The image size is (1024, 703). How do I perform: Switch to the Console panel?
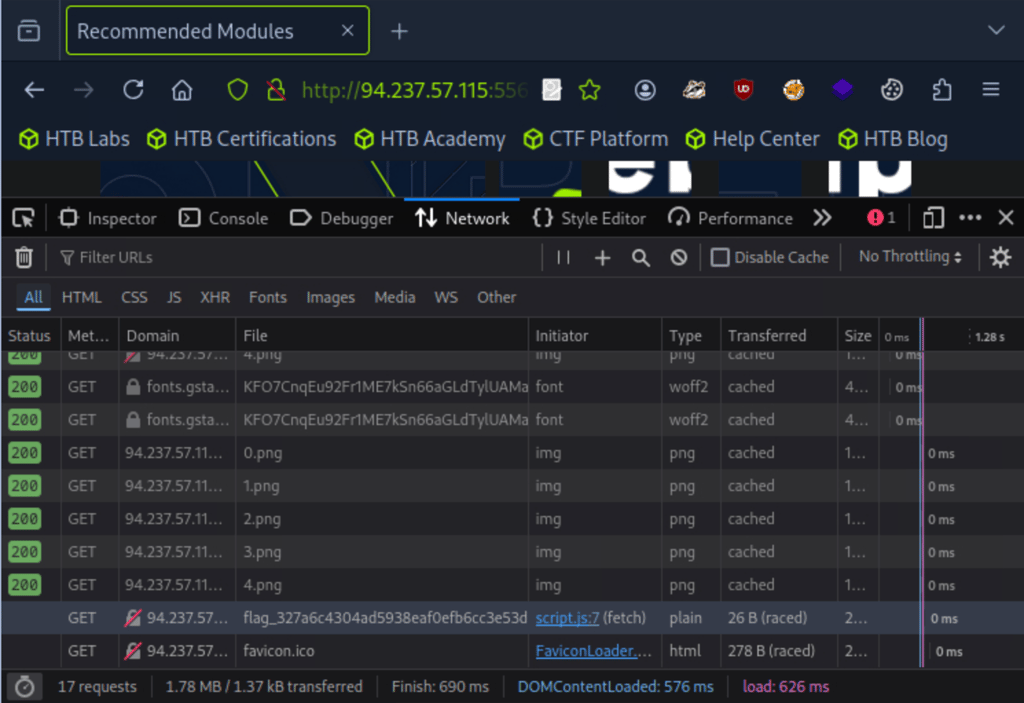[223, 218]
